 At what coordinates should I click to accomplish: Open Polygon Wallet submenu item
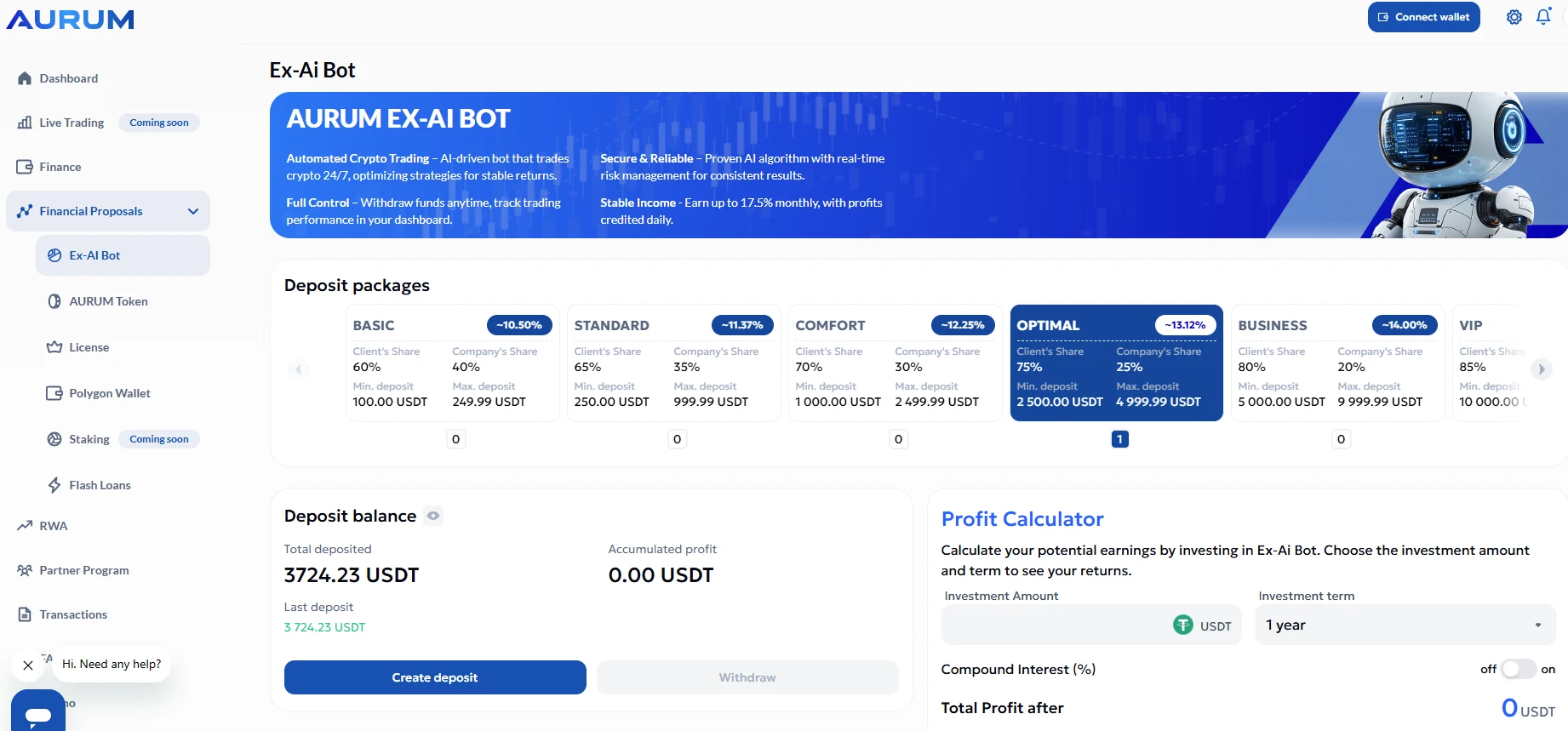click(110, 393)
